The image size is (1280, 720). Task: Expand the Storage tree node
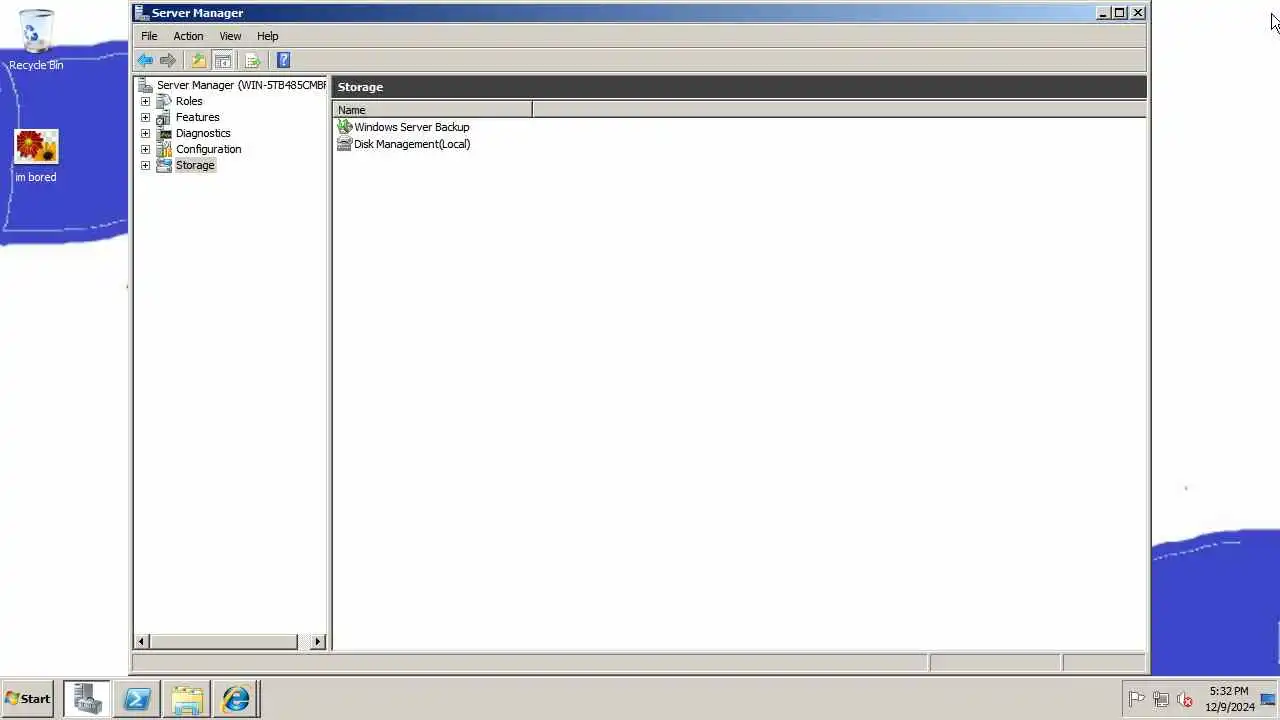[x=145, y=165]
